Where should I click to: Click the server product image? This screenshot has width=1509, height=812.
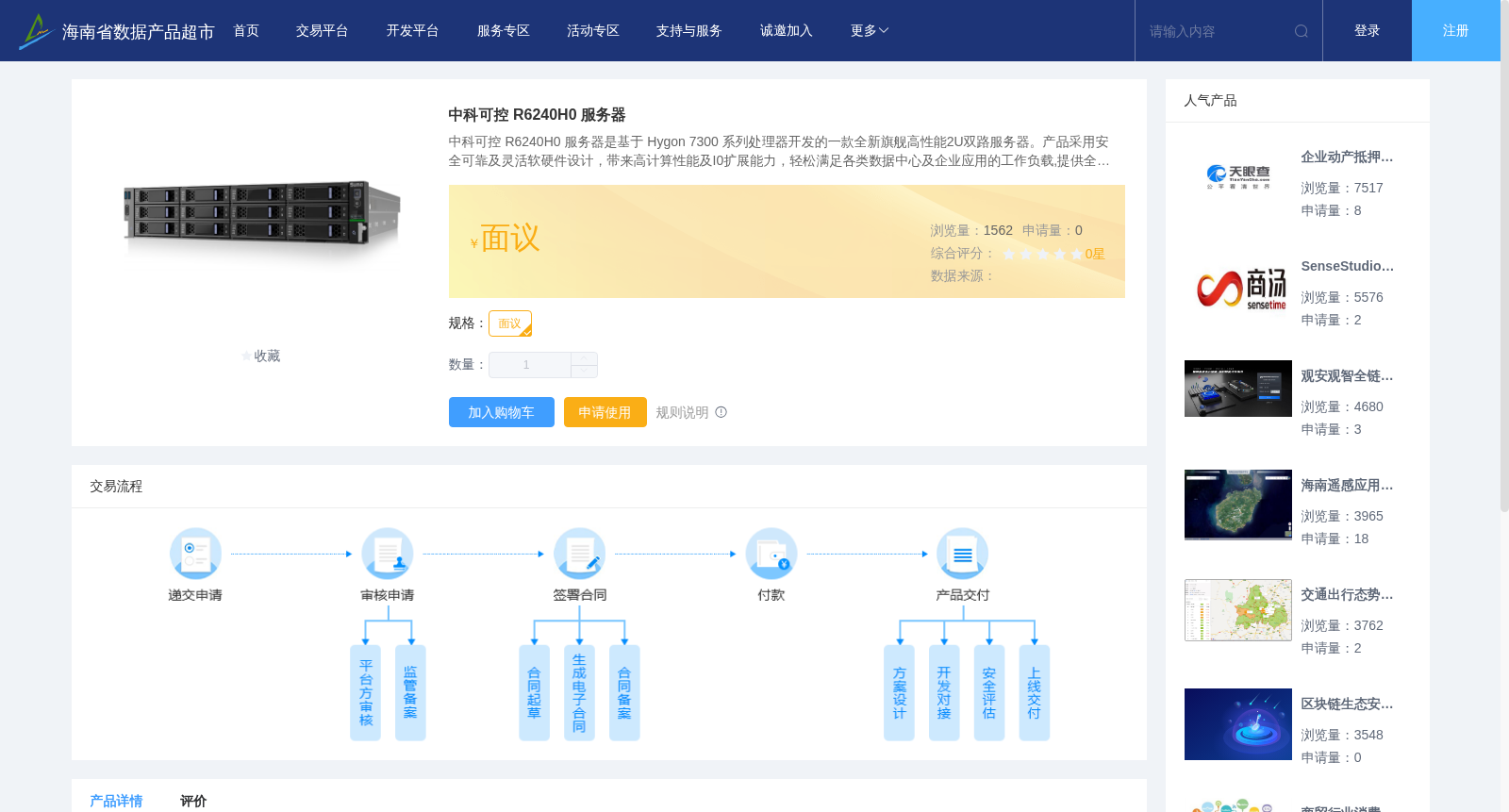point(262,214)
